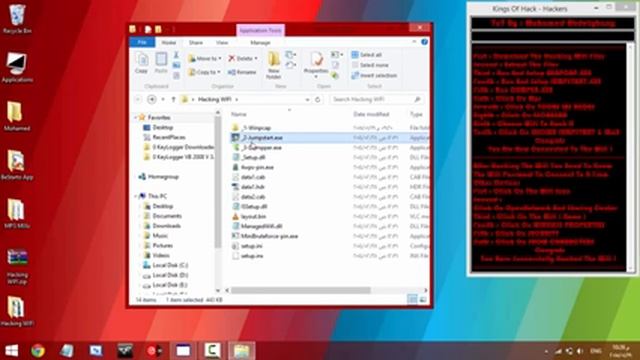Open Downloads under This PC
This screenshot has width=640, height=360.
click(x=162, y=226)
